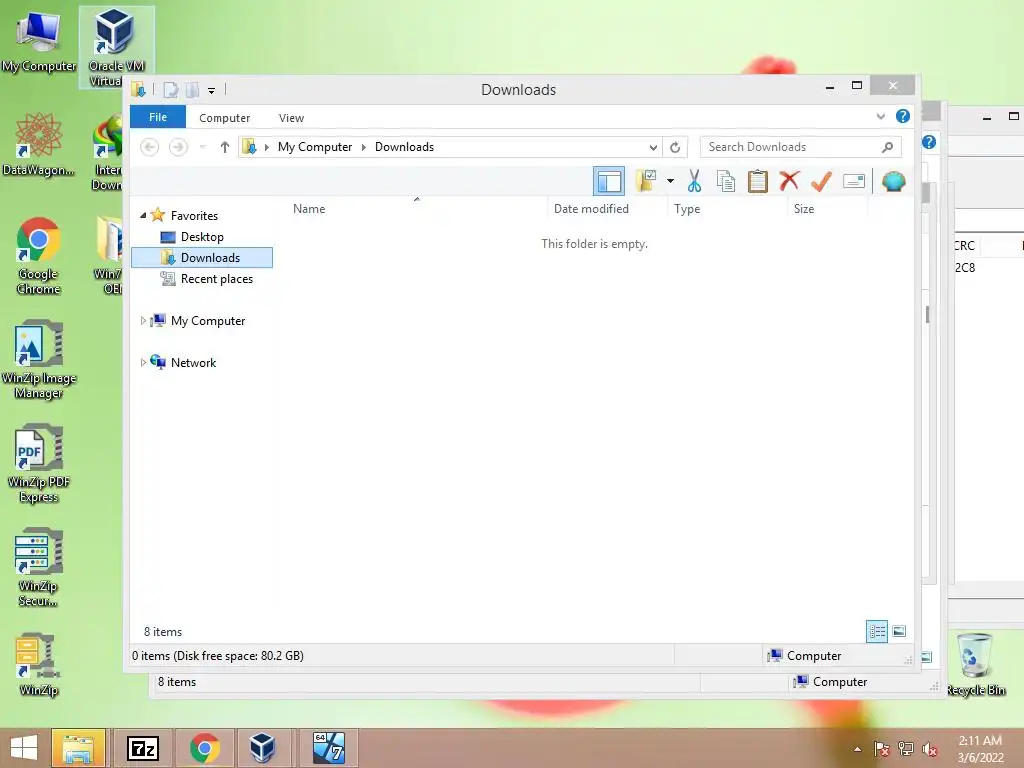
Task: Click the Rename field toolbar icon
Action: (x=854, y=181)
